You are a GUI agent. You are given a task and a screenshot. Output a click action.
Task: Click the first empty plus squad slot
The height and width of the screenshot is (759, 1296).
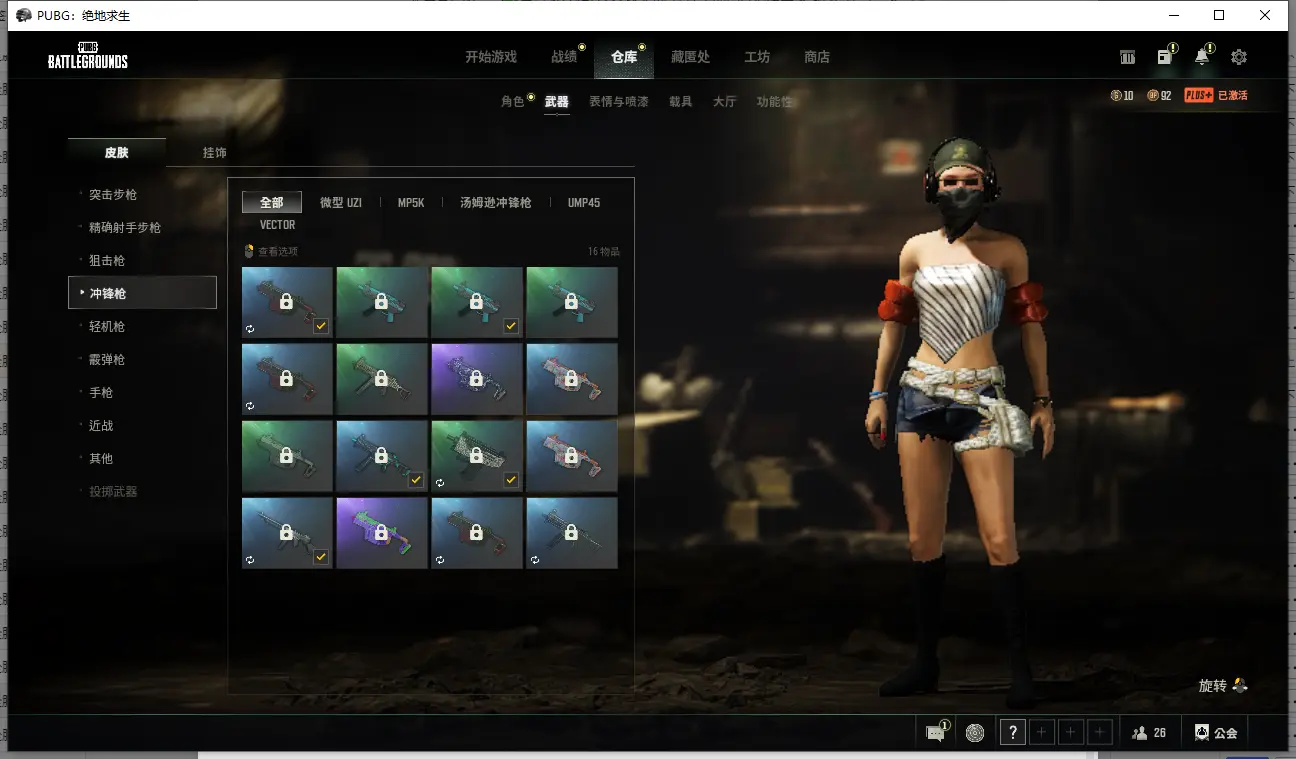pyautogui.click(x=1042, y=733)
